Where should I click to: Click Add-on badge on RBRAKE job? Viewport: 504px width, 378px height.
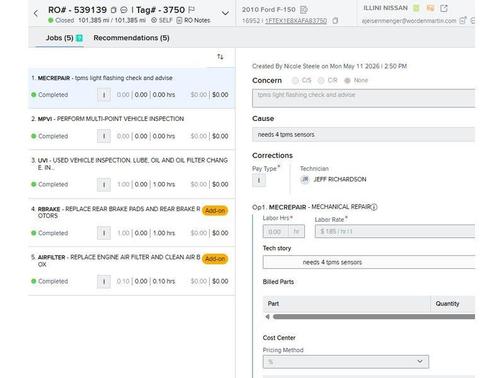(x=215, y=210)
